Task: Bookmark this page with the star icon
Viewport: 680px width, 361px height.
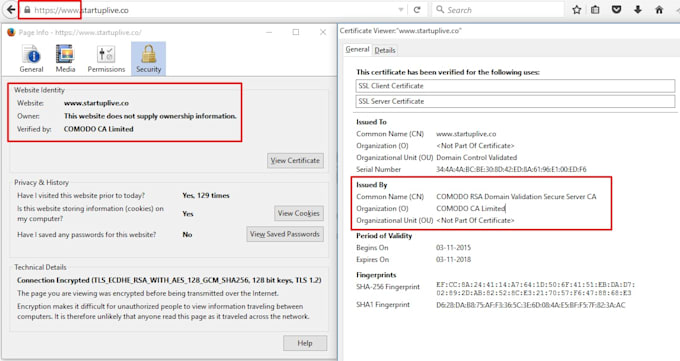Action: coord(576,10)
